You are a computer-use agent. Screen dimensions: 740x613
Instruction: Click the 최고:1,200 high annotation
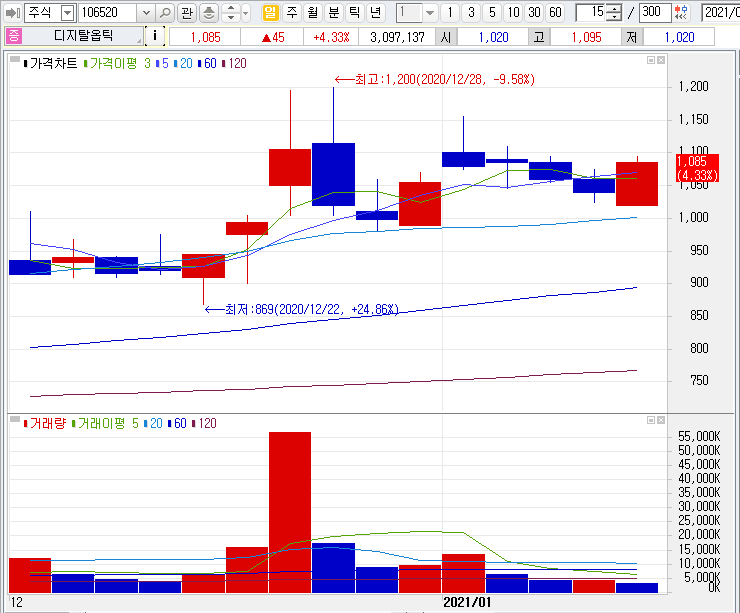pos(435,79)
